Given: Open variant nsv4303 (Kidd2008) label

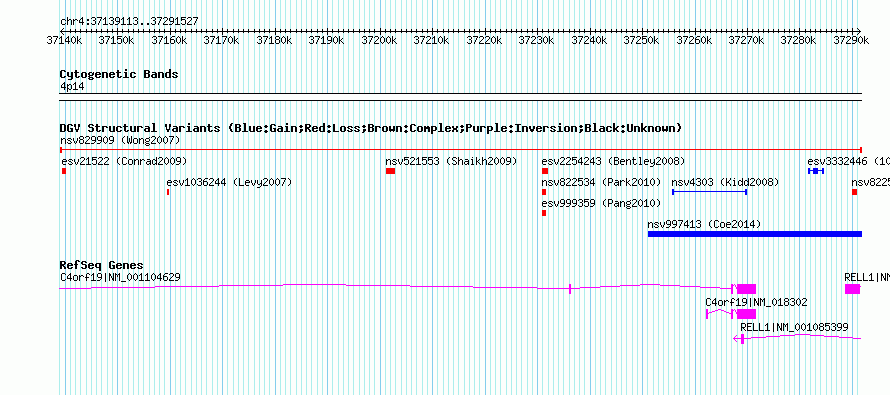Looking at the screenshot, I should coord(725,183).
